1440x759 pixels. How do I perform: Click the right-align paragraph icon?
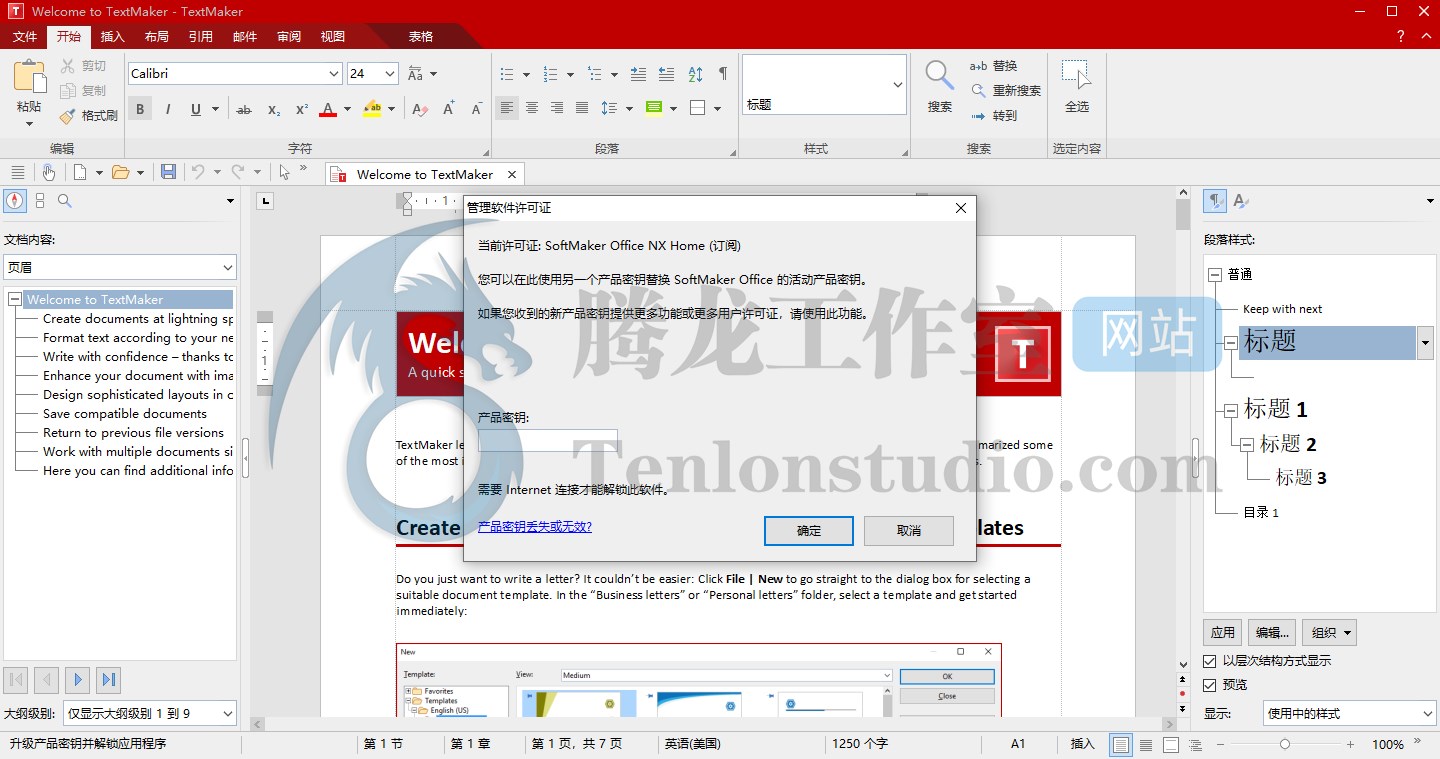click(x=557, y=108)
